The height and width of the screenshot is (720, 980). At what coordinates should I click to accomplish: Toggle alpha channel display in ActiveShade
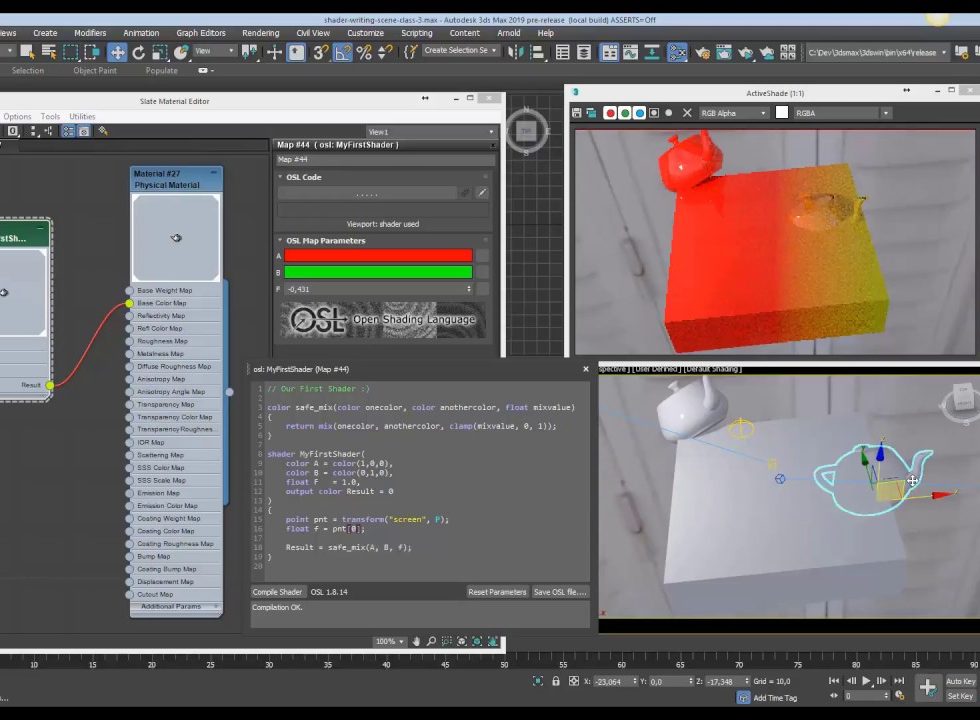tap(654, 113)
